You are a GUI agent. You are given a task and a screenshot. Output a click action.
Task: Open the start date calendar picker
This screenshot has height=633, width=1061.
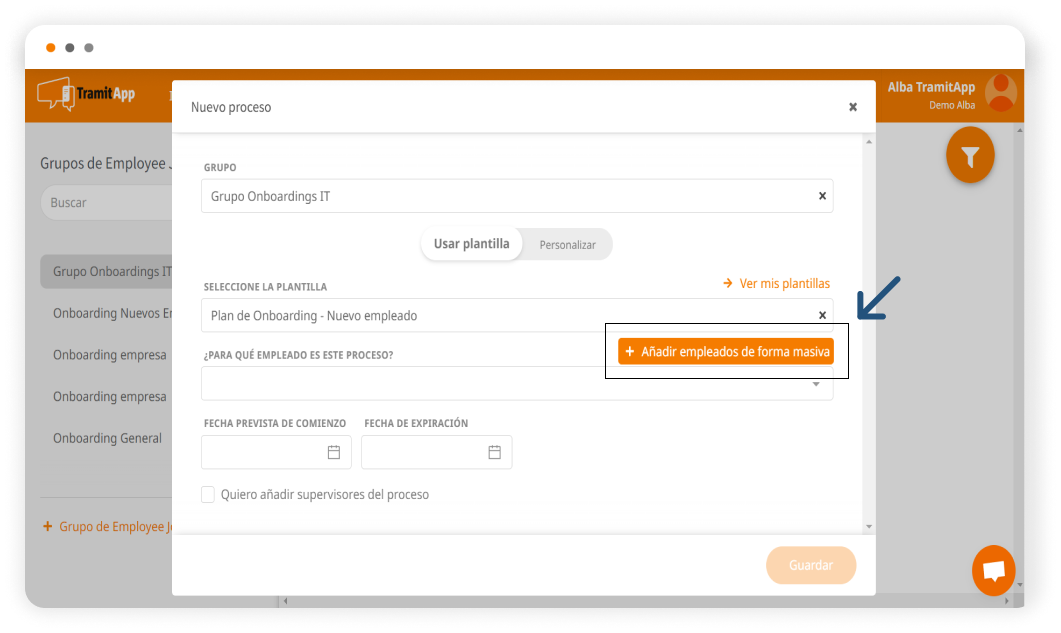click(334, 452)
